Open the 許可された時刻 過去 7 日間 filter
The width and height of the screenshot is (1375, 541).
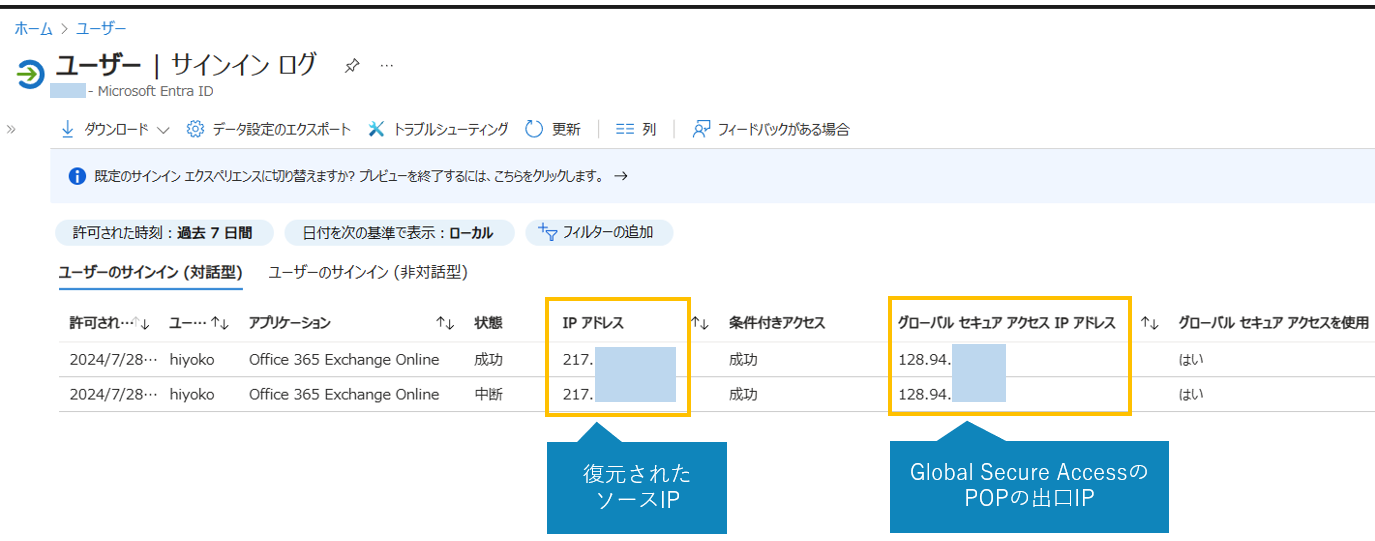pyautogui.click(x=165, y=233)
